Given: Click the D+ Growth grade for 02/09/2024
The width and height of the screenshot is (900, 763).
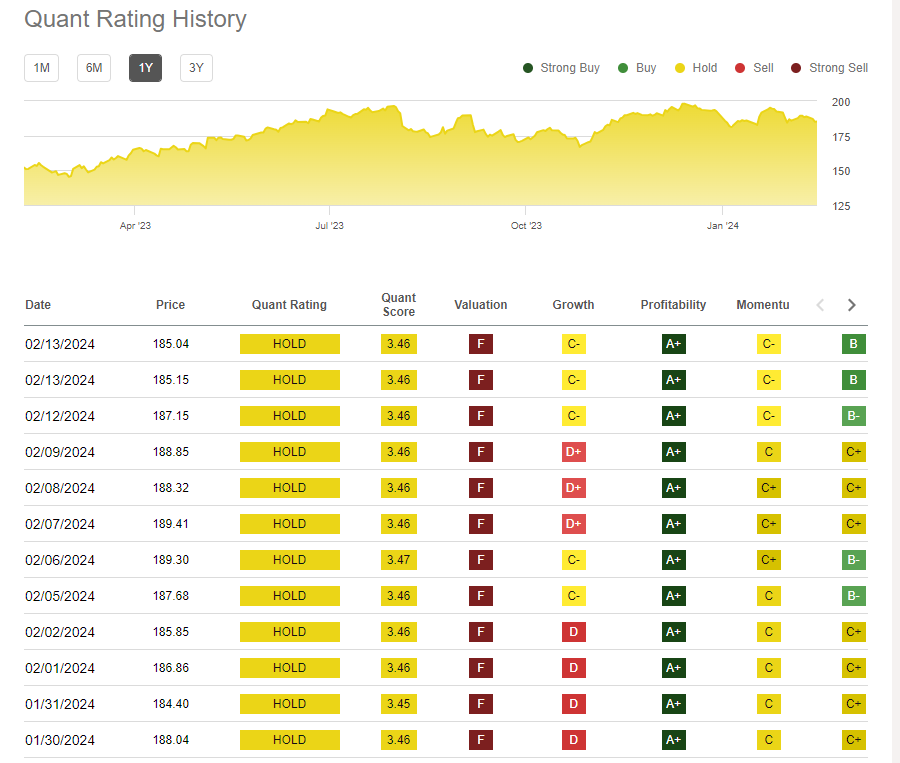Looking at the screenshot, I should click(573, 451).
